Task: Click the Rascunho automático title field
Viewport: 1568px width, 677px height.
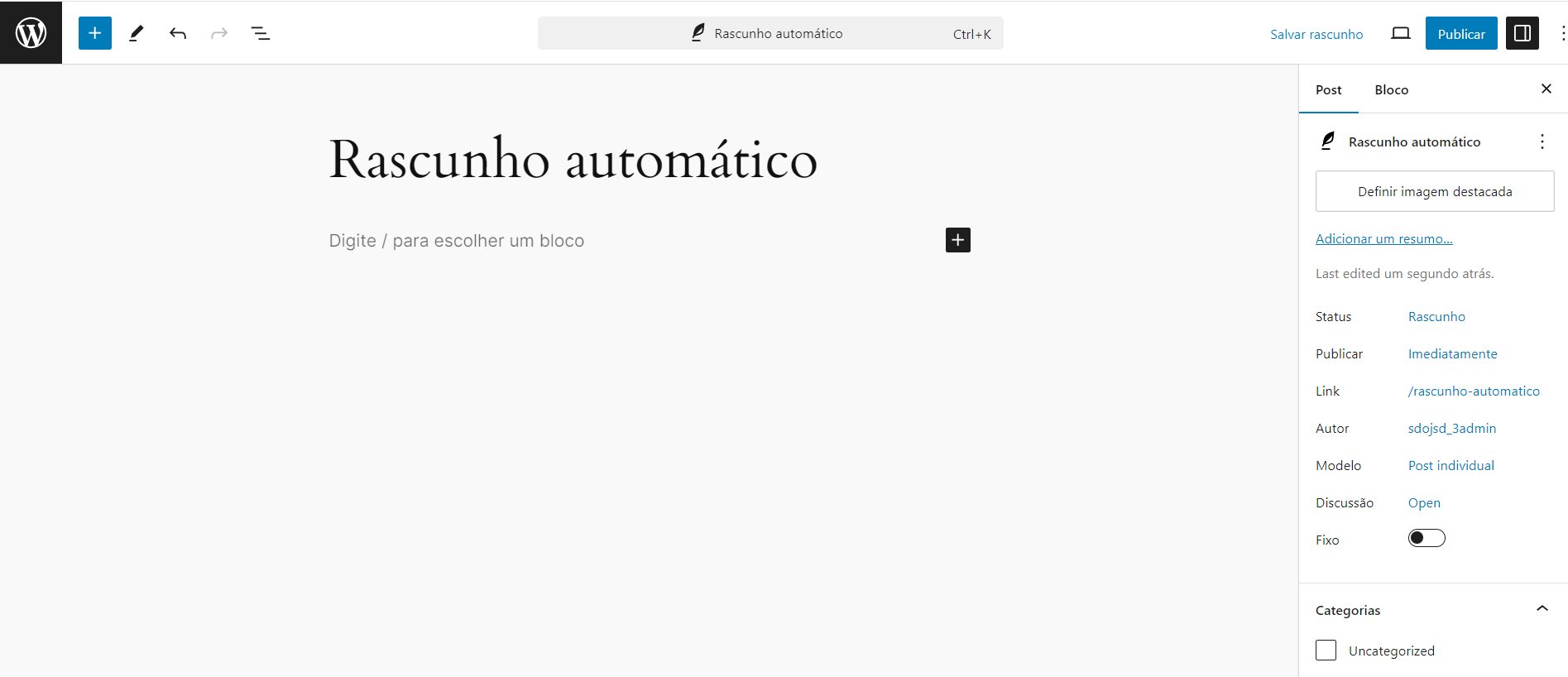Action: click(573, 159)
